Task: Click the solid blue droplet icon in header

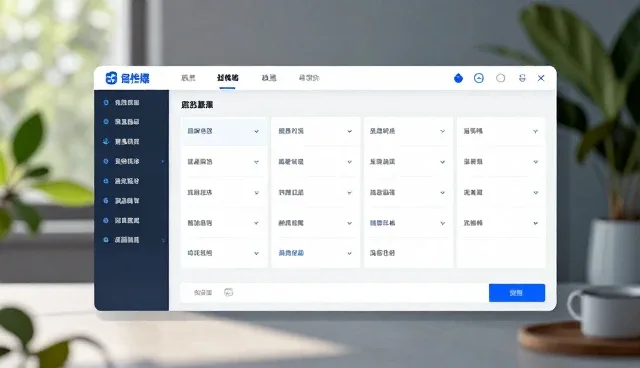Action: [x=458, y=78]
